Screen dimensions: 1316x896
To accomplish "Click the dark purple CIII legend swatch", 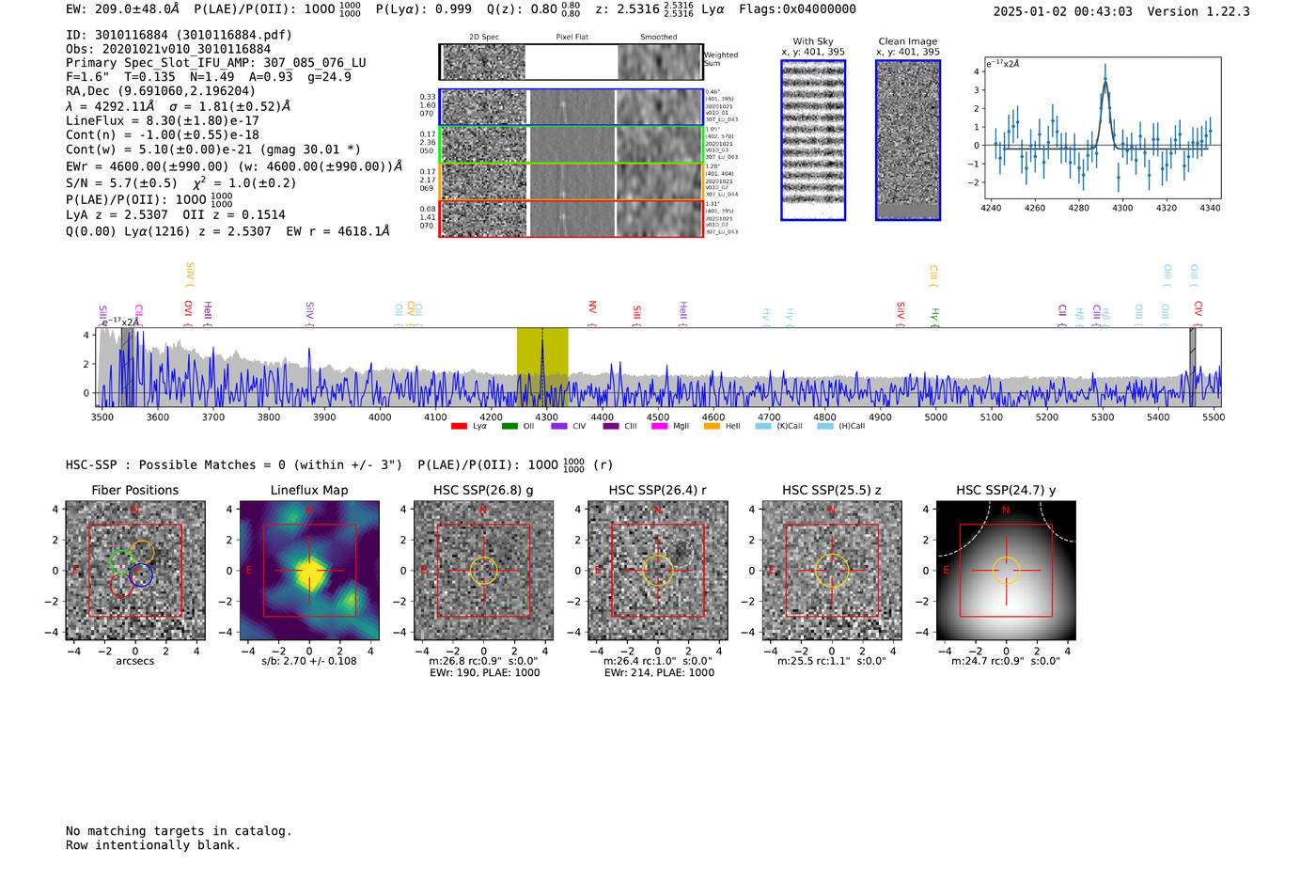I will [x=611, y=426].
